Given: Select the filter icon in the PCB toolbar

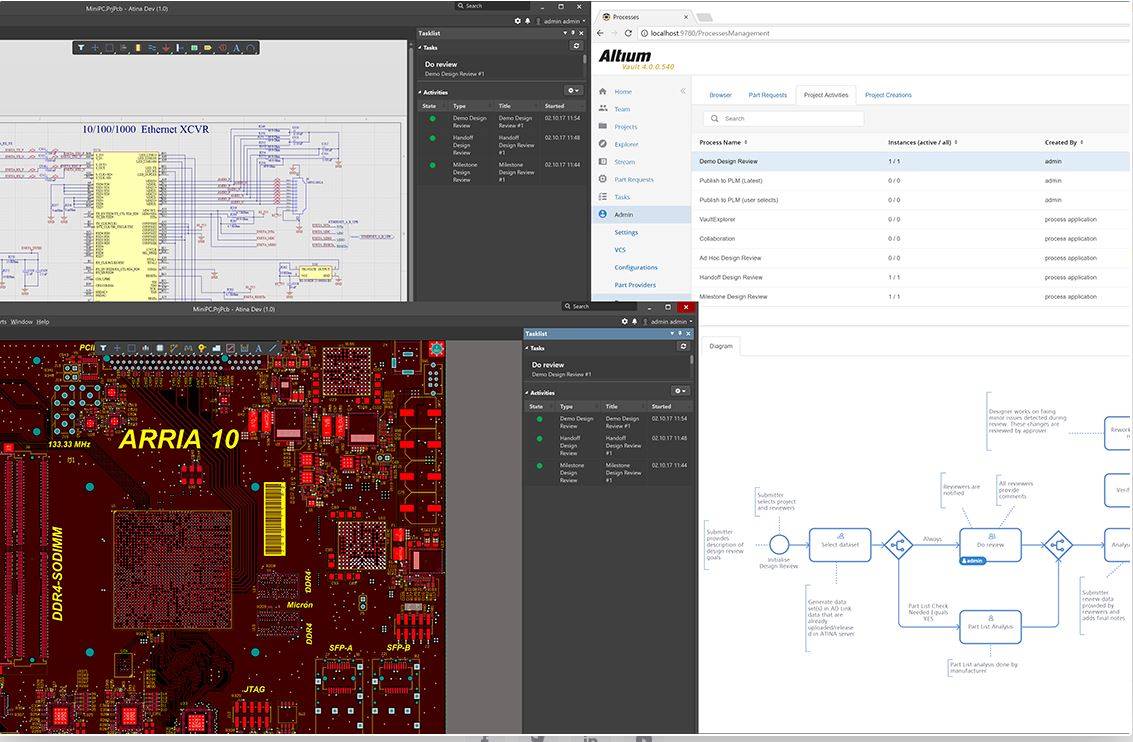Looking at the screenshot, I should click(103, 348).
